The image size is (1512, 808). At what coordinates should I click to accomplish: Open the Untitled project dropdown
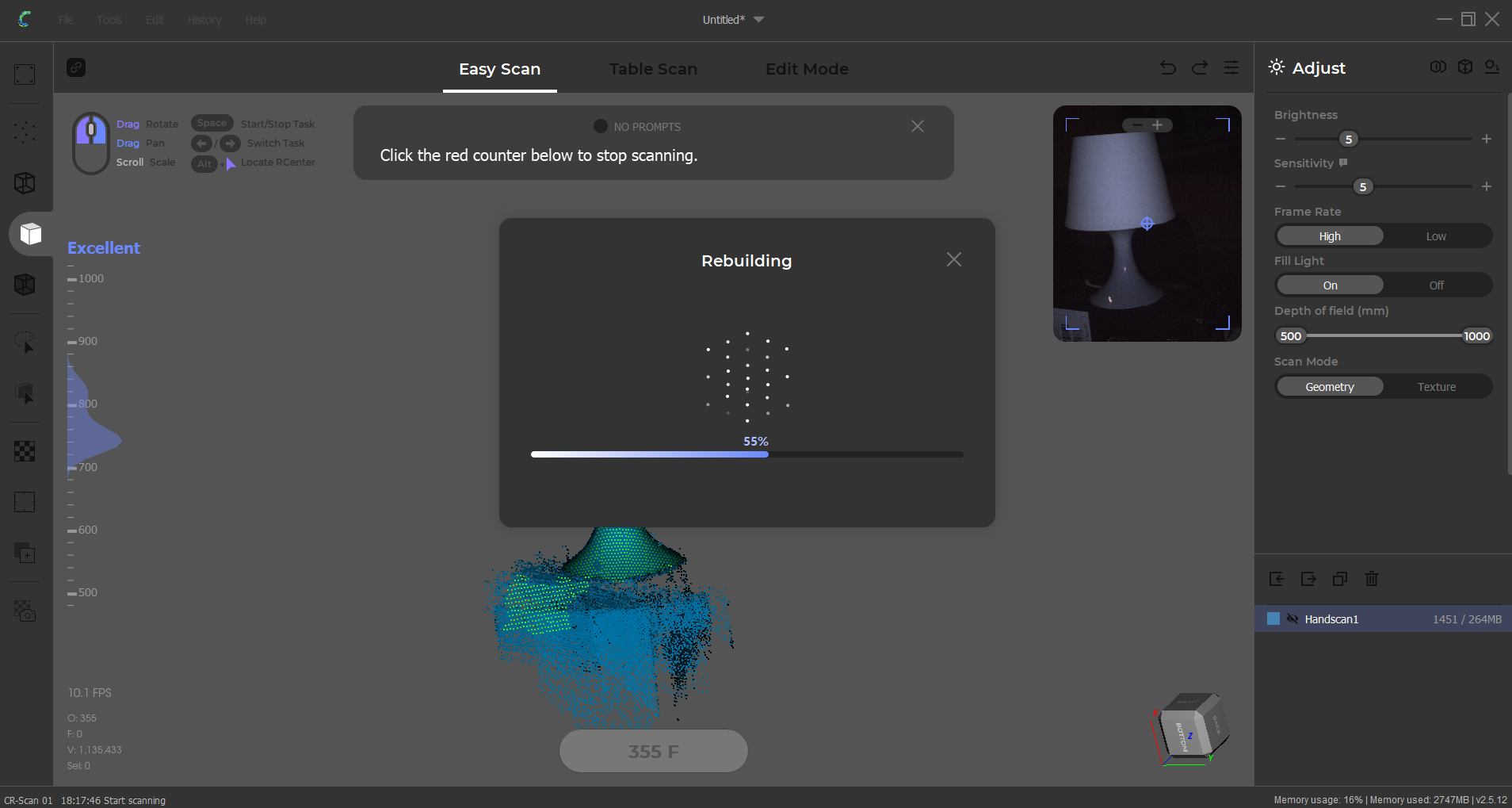(758, 20)
